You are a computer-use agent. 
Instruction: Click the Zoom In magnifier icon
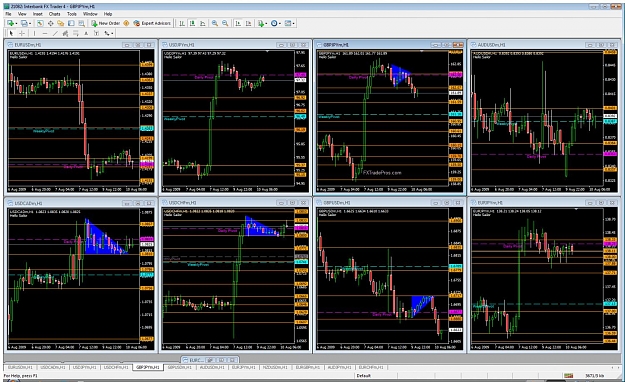(214, 23)
